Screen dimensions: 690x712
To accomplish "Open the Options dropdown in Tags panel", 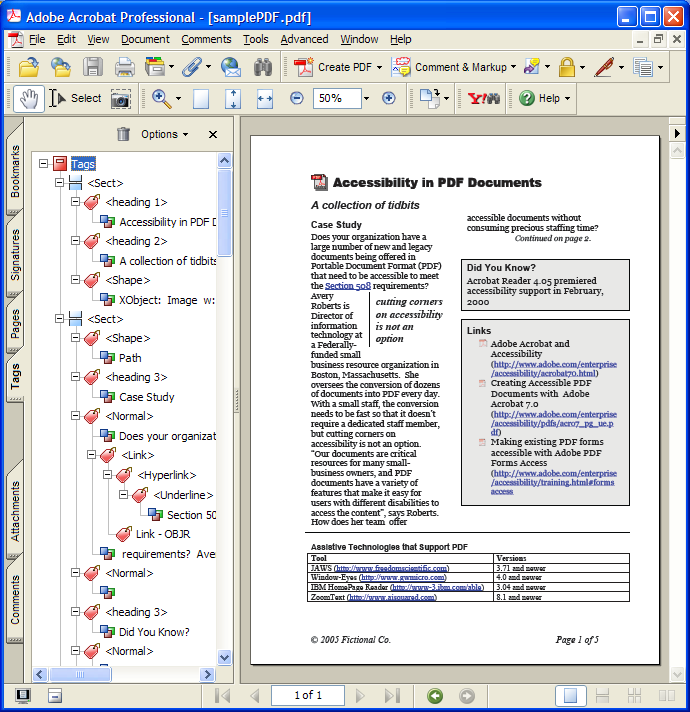I will (164, 134).
